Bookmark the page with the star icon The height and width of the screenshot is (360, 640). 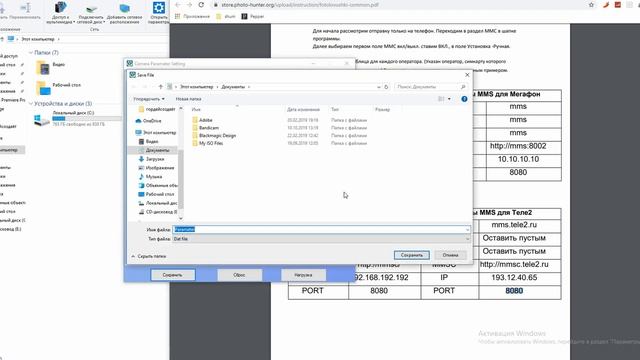pyautogui.click(x=591, y=5)
